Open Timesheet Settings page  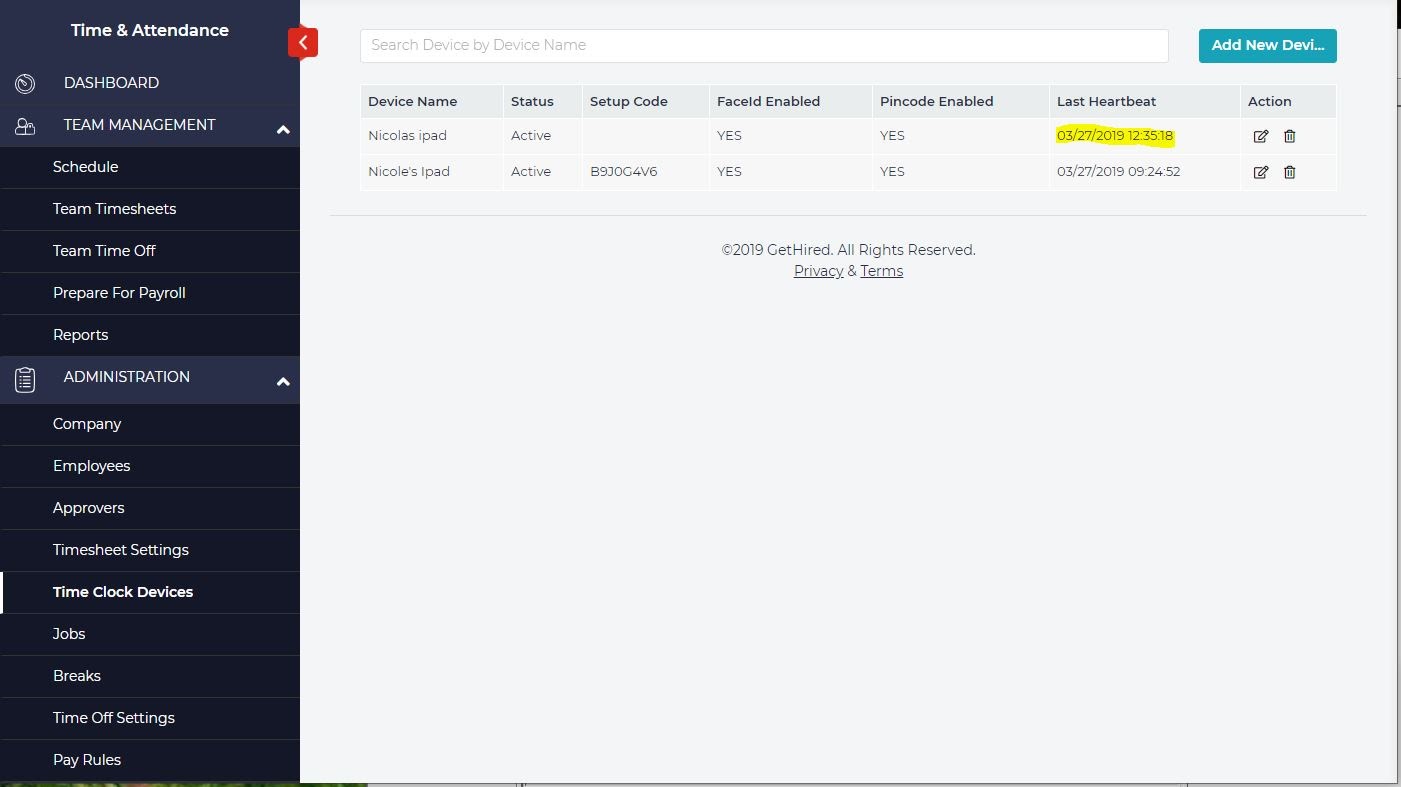click(x=120, y=550)
